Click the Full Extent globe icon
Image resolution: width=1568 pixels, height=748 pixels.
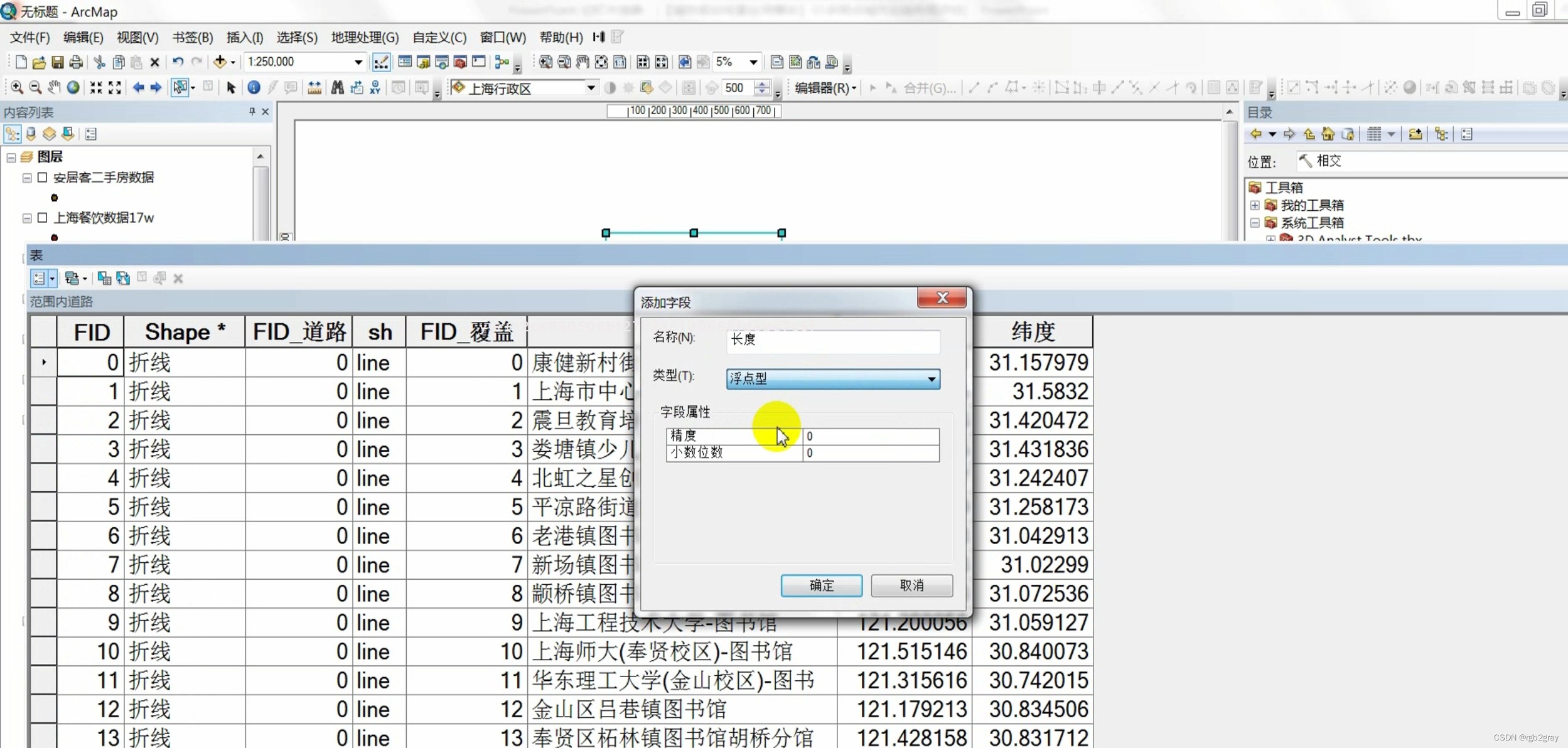point(73,87)
